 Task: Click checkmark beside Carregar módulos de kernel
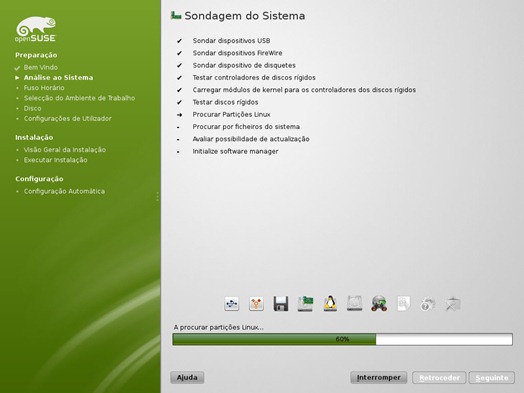point(179,90)
